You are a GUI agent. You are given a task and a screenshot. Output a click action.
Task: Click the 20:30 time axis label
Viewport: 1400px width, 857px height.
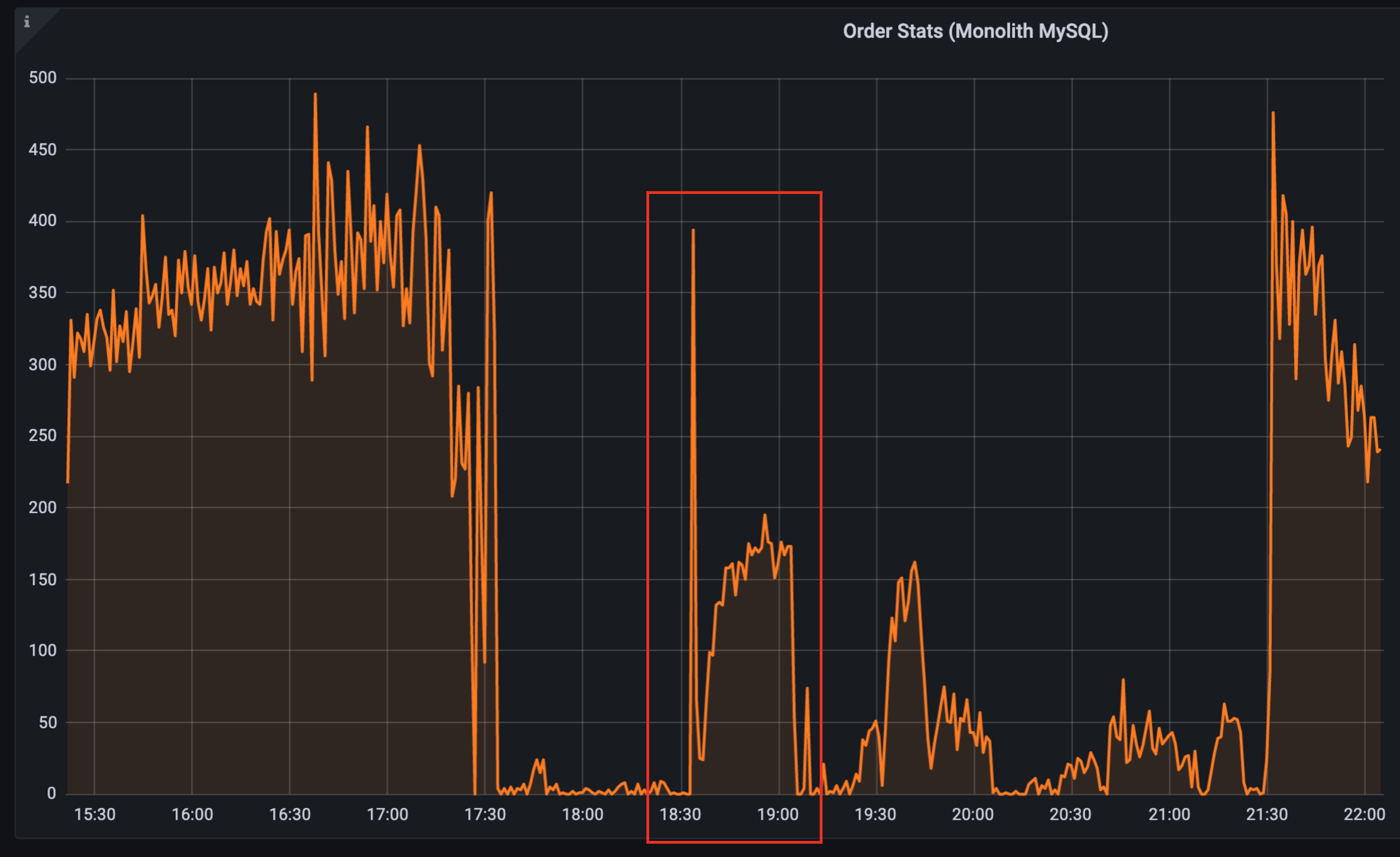(1070, 814)
